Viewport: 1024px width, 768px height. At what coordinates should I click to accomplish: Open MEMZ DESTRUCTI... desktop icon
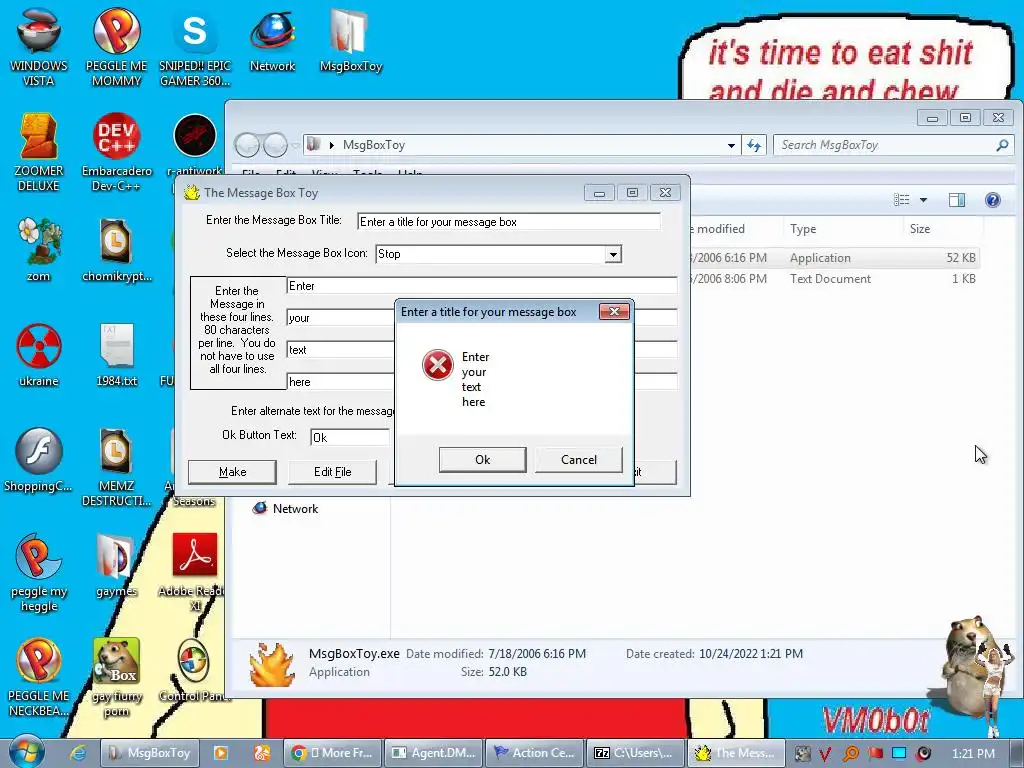tap(116, 466)
